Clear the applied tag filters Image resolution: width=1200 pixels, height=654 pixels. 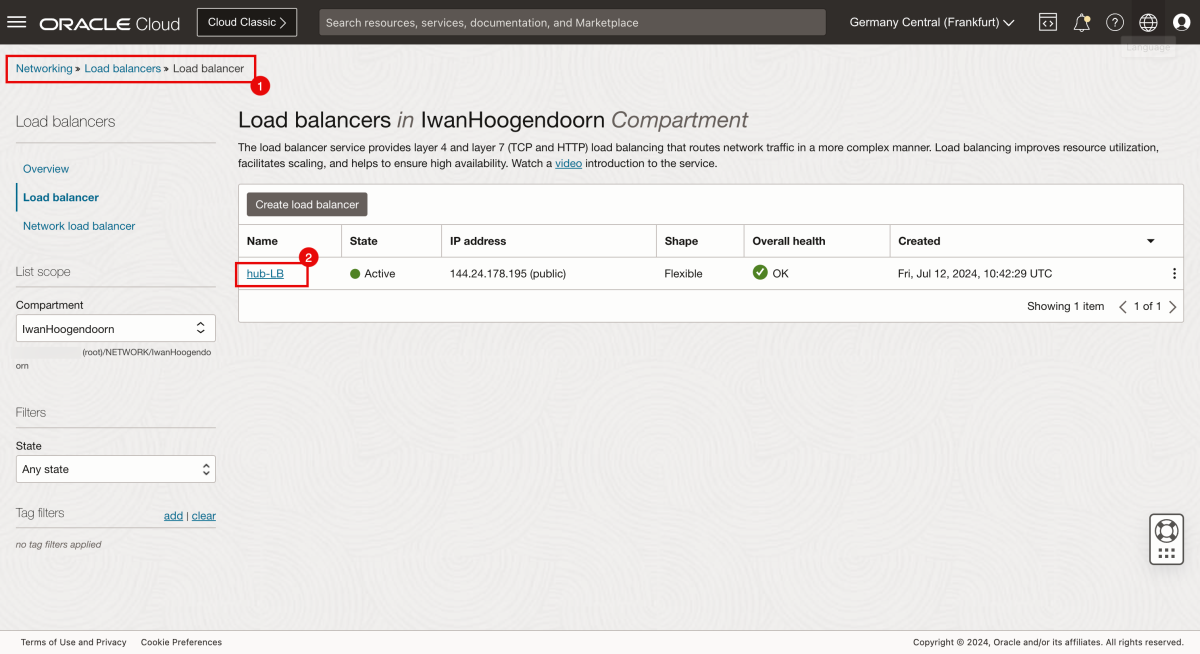[204, 515]
